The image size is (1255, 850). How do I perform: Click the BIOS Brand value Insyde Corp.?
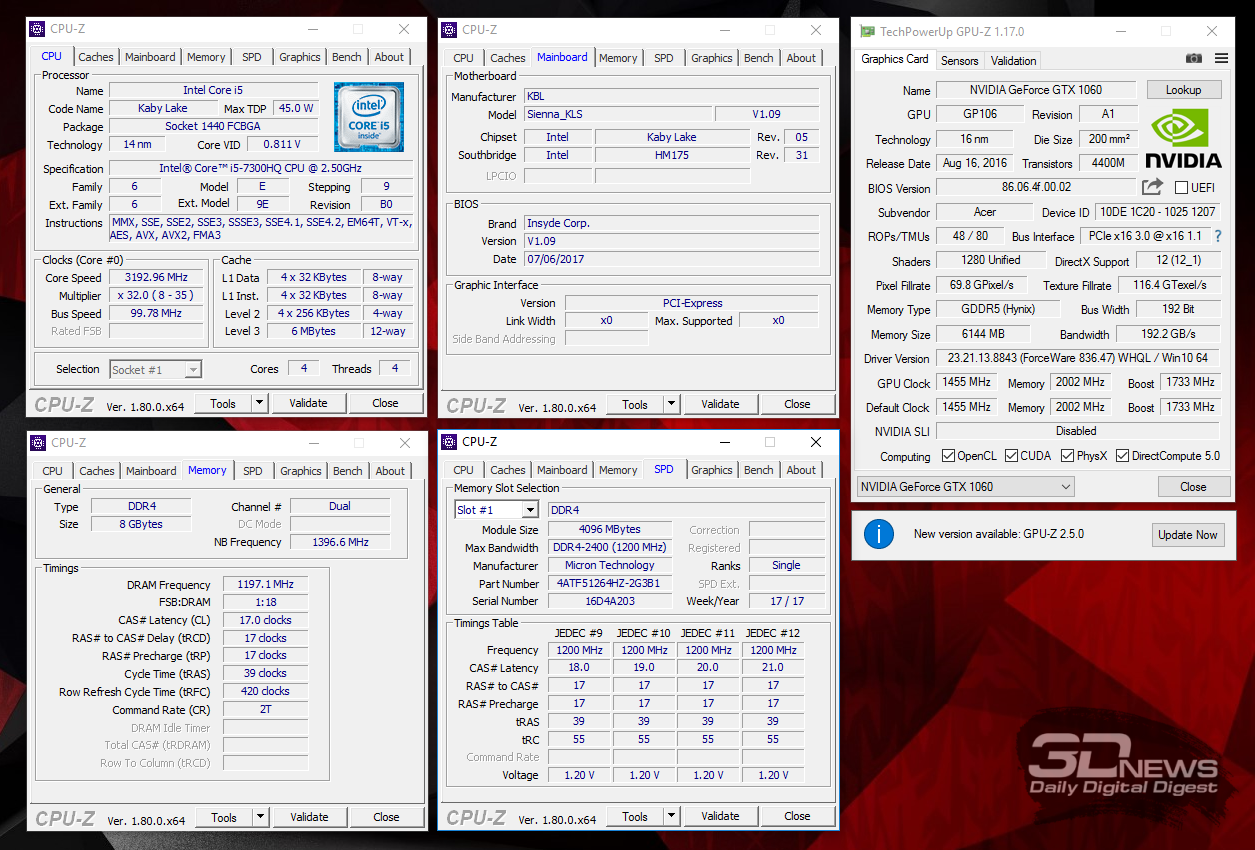click(x=671, y=223)
